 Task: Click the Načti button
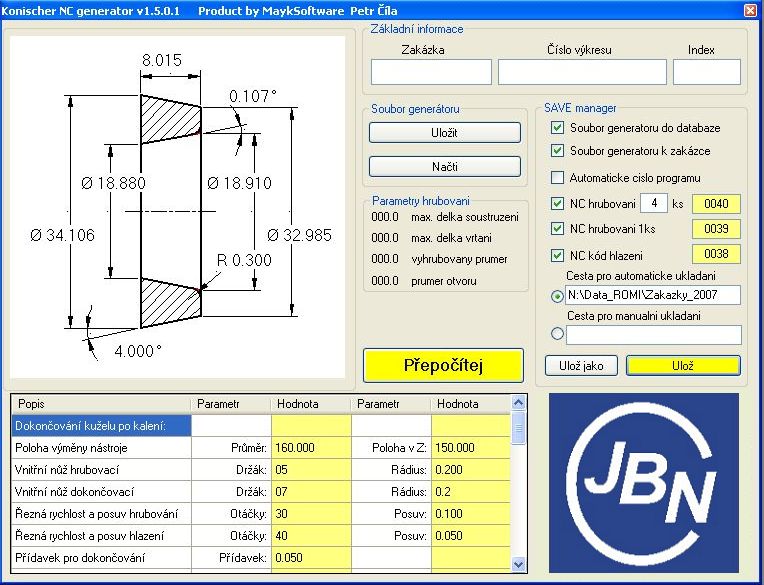[444, 167]
